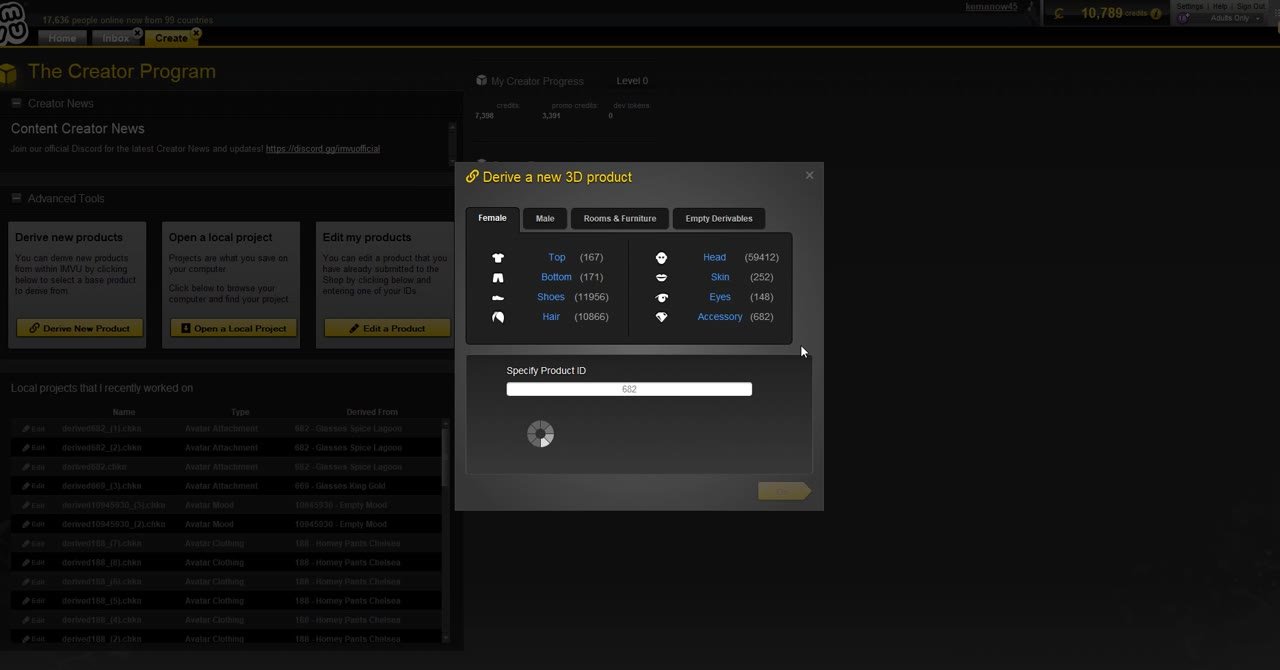
Task: Click the Edit a Product button
Action: pyautogui.click(x=388, y=328)
